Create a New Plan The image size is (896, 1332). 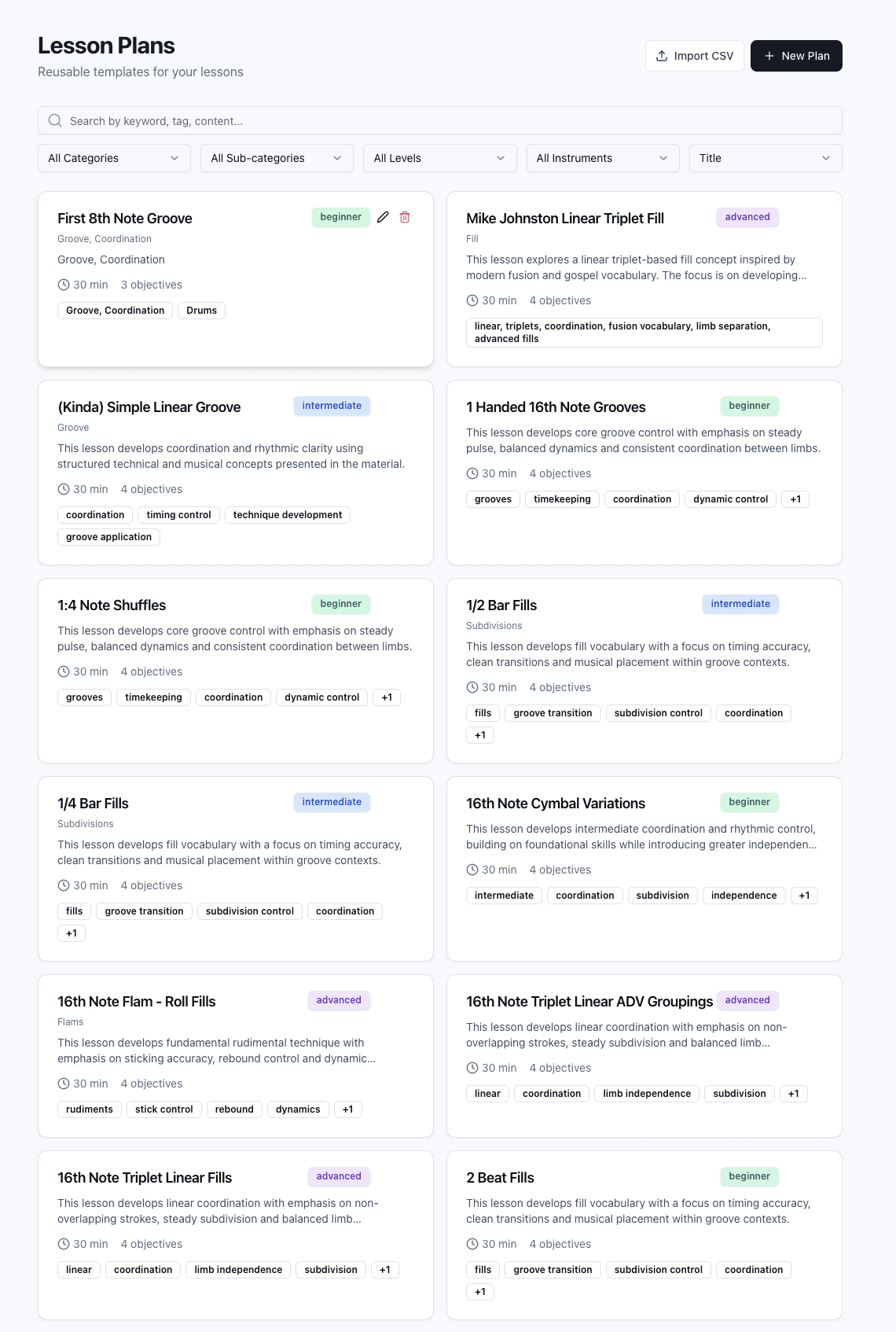point(796,56)
